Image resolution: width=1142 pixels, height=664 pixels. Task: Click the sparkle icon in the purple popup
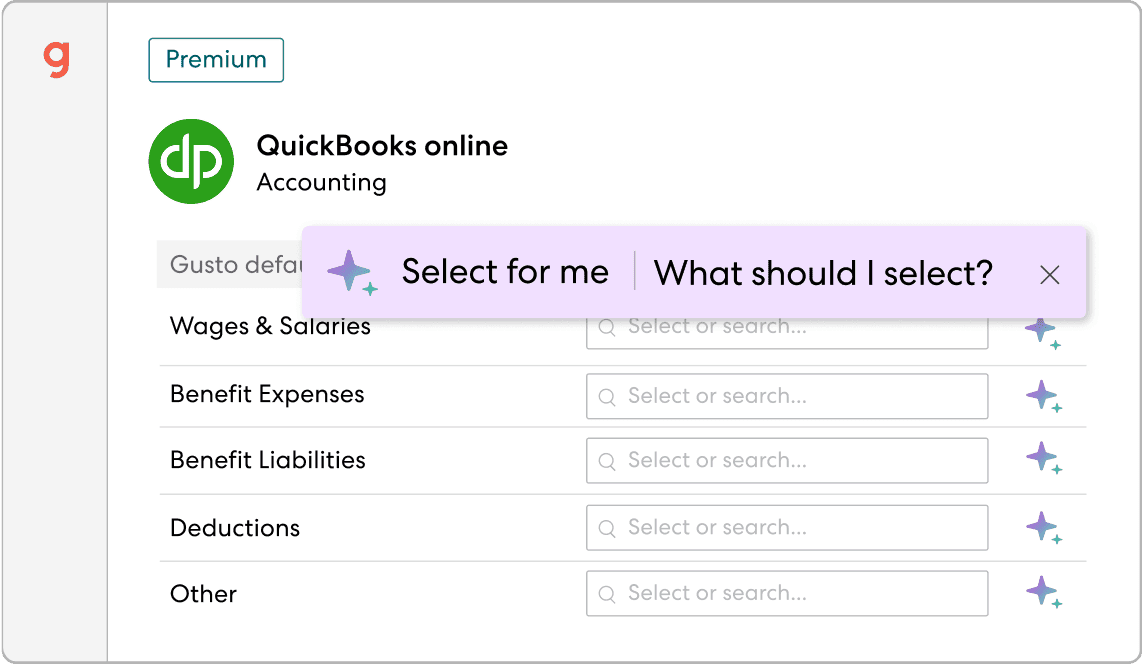[352, 272]
